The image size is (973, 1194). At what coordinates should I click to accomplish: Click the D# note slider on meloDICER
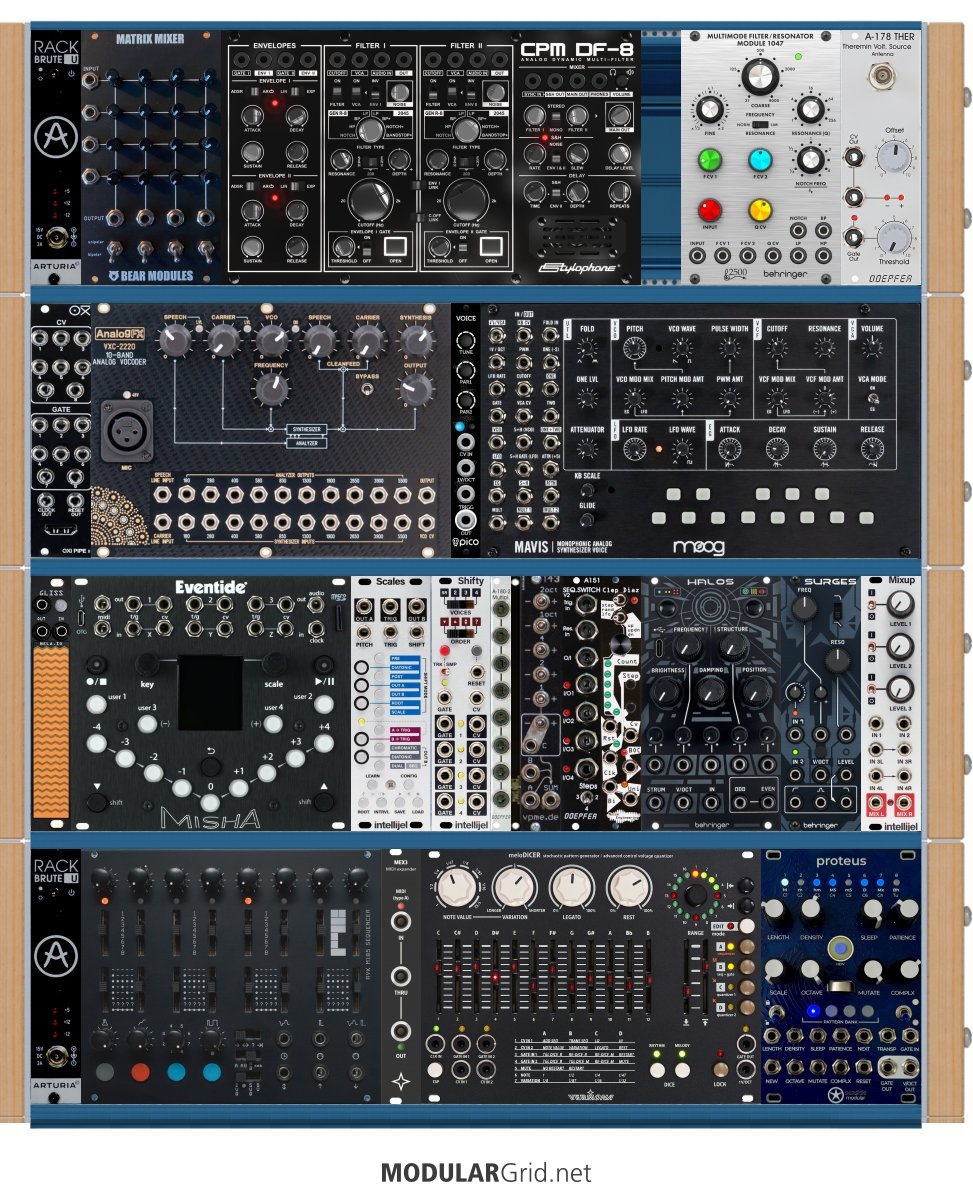(495, 975)
